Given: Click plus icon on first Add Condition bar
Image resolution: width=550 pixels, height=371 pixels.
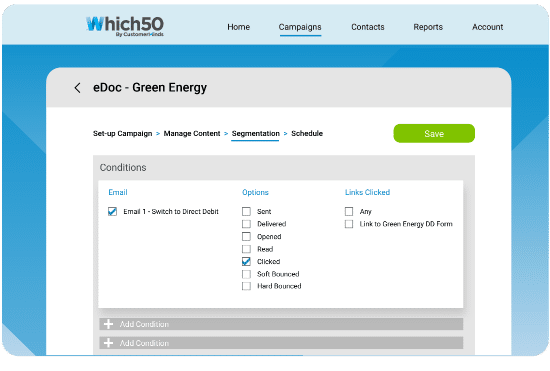Looking at the screenshot, I should 108,324.
